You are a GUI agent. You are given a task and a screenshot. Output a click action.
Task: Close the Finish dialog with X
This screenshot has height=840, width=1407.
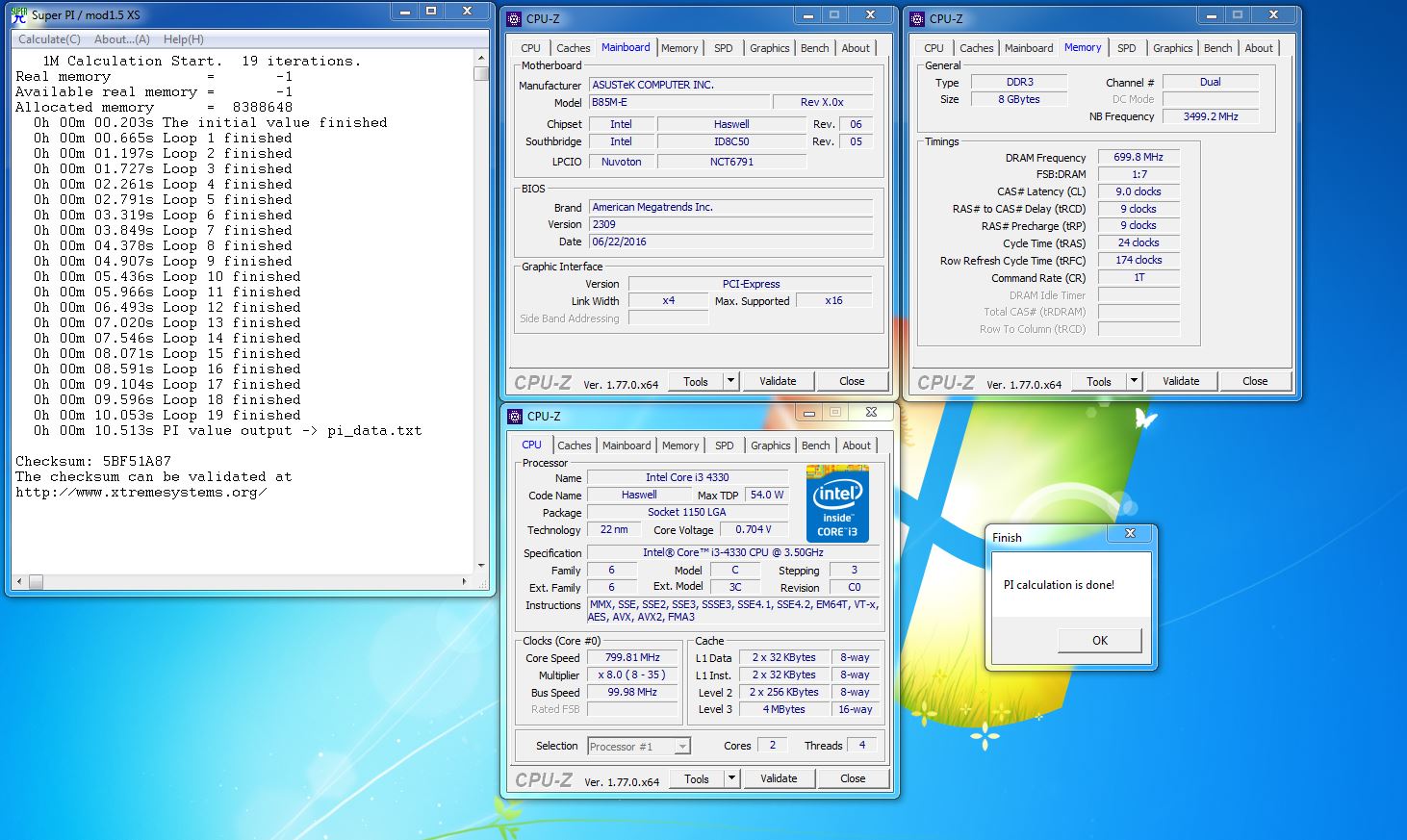pyautogui.click(x=1130, y=533)
